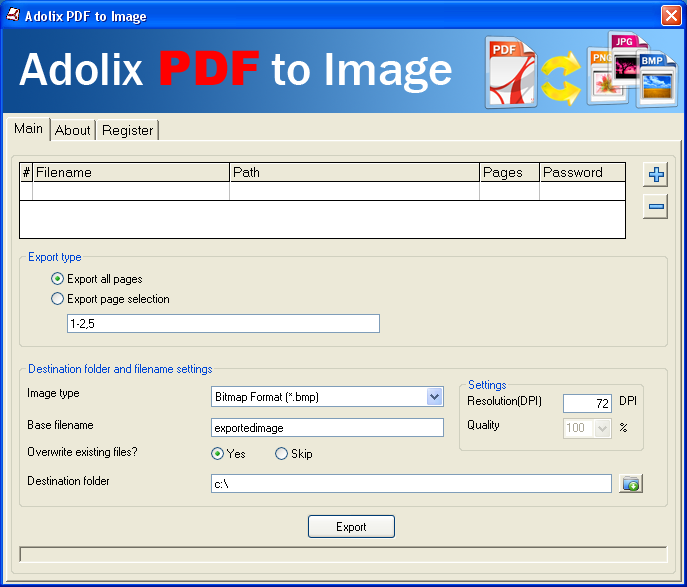Viewport: 687px width, 587px height.
Task: Click the 'Quality' label
Action: click(483, 425)
